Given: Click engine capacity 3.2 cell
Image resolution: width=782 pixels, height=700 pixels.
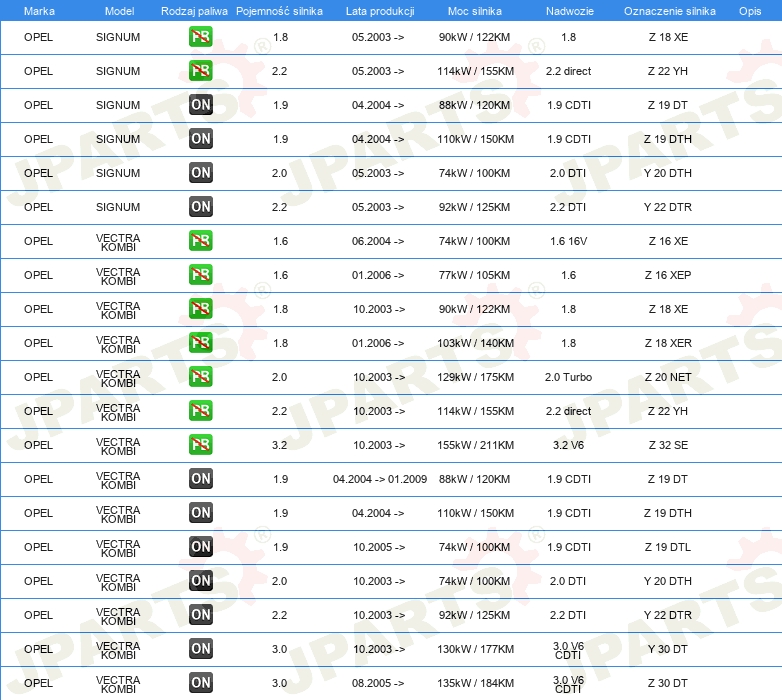Looking at the screenshot, I should pos(279,445).
